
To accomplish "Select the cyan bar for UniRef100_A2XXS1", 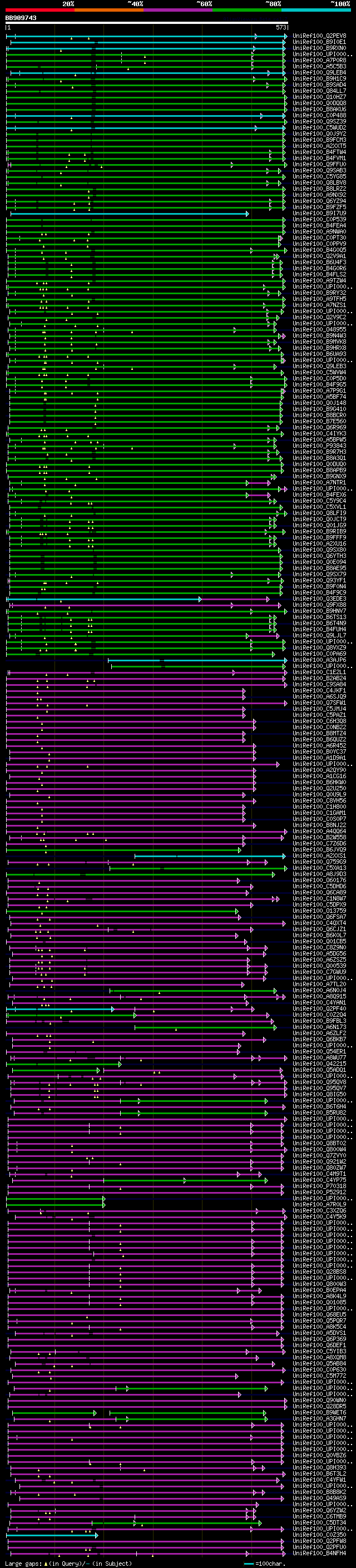I will pyautogui.click(x=210, y=857).
